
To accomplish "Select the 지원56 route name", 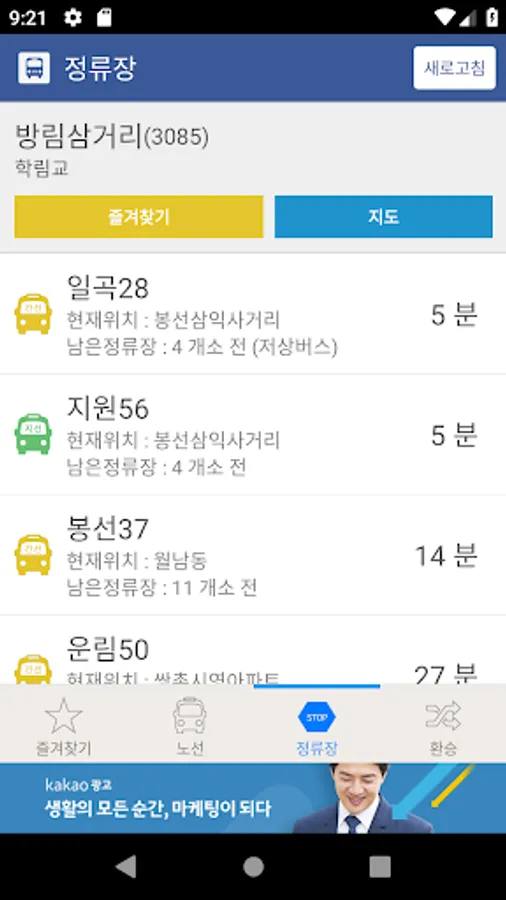I will tap(108, 409).
